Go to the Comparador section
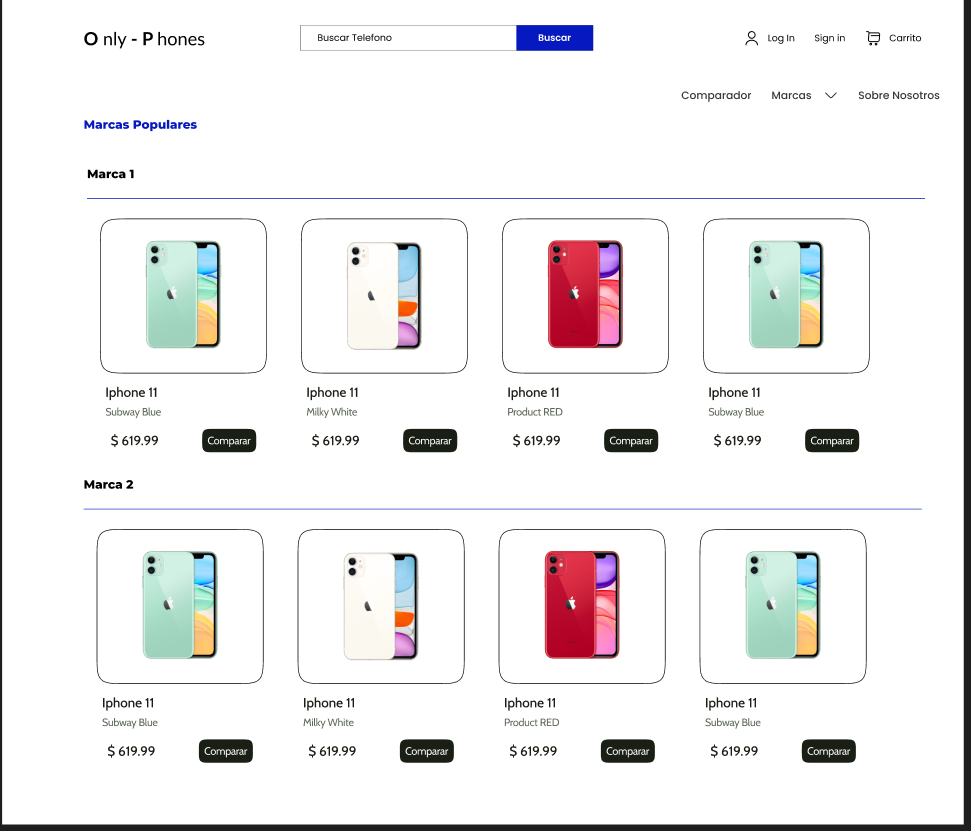The height and width of the screenshot is (831, 971). [716, 95]
